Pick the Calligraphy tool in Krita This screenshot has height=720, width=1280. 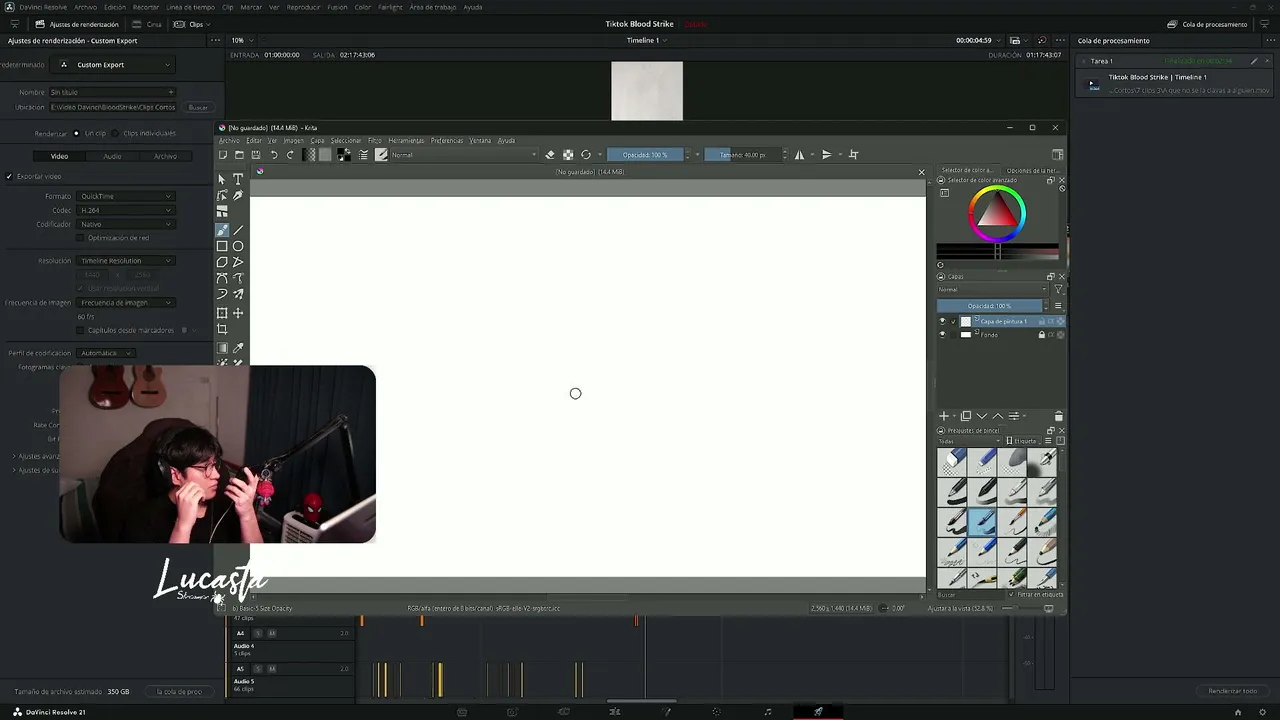pos(238,195)
